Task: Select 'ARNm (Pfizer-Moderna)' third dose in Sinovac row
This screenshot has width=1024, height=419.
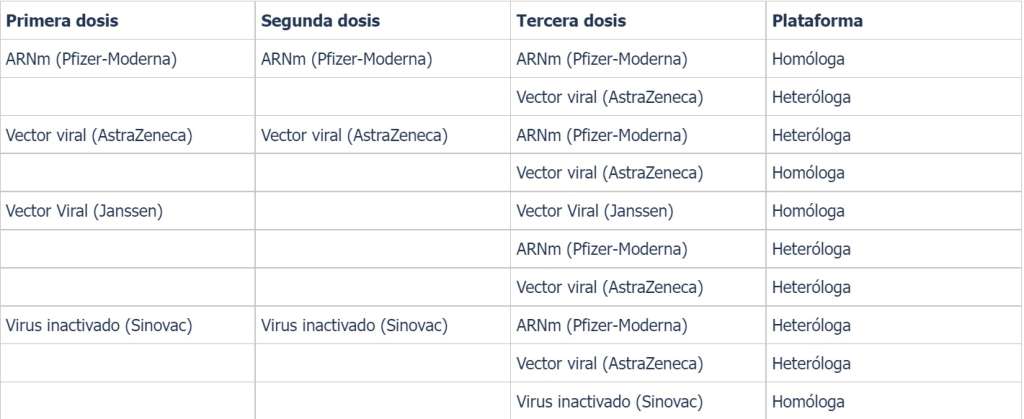Action: (x=602, y=326)
